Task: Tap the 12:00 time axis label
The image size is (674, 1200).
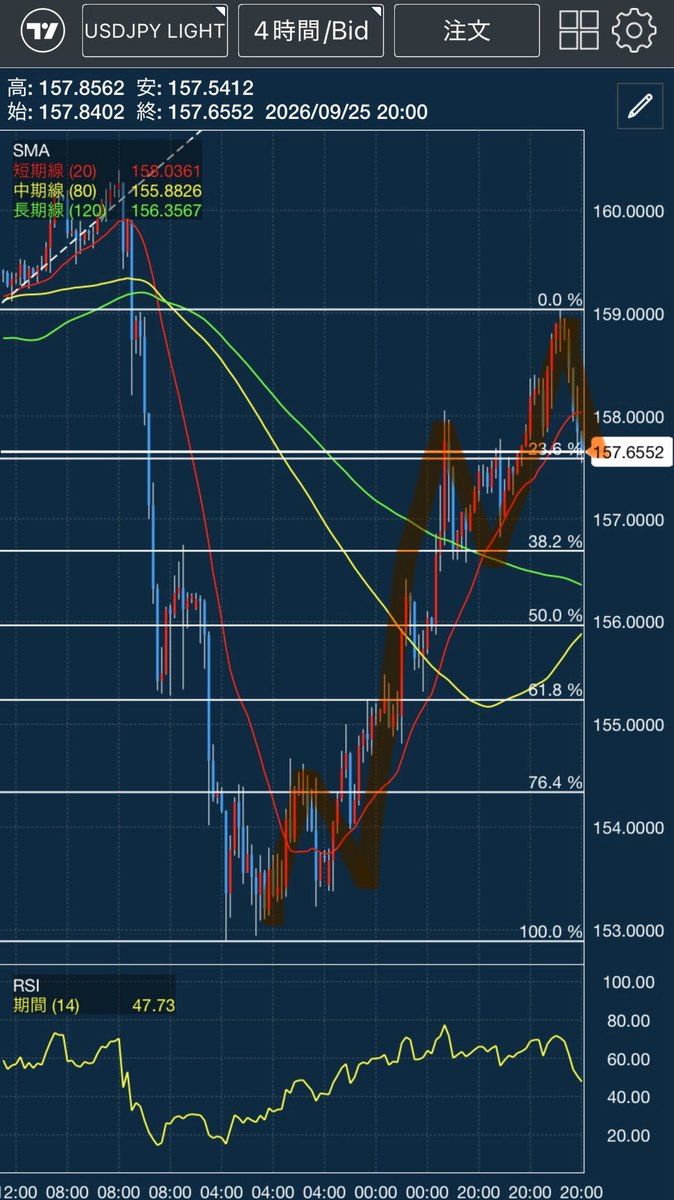Action: click(x=19, y=1191)
